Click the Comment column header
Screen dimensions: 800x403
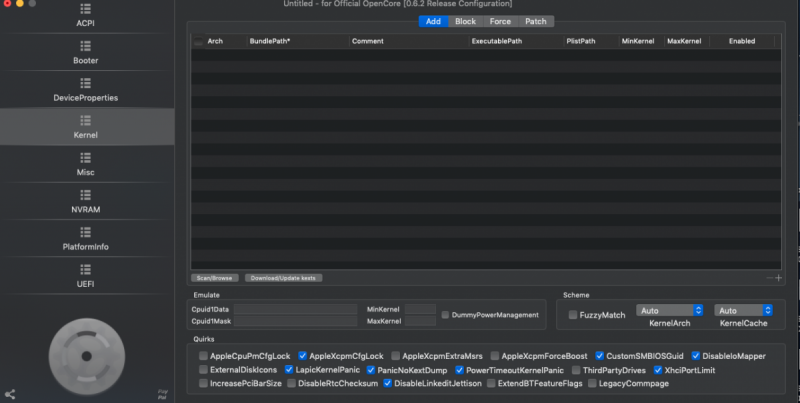click(x=367, y=41)
